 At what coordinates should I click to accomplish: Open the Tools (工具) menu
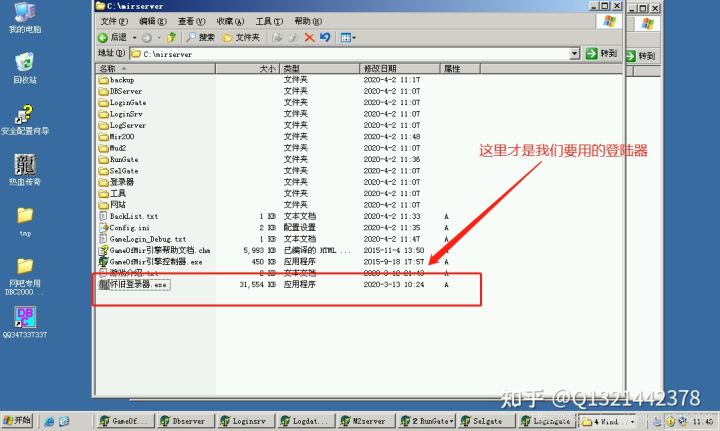click(x=264, y=20)
